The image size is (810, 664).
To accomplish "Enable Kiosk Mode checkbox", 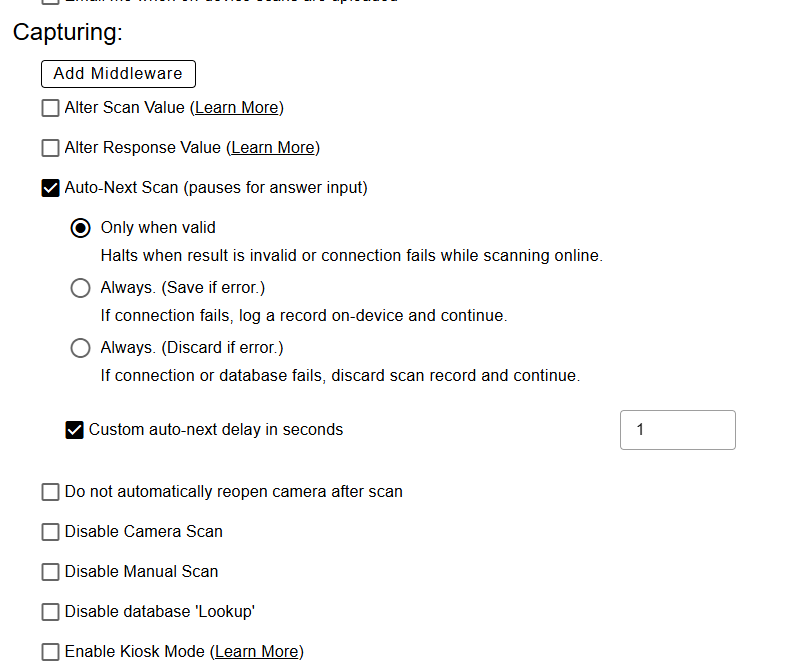I will 50,652.
